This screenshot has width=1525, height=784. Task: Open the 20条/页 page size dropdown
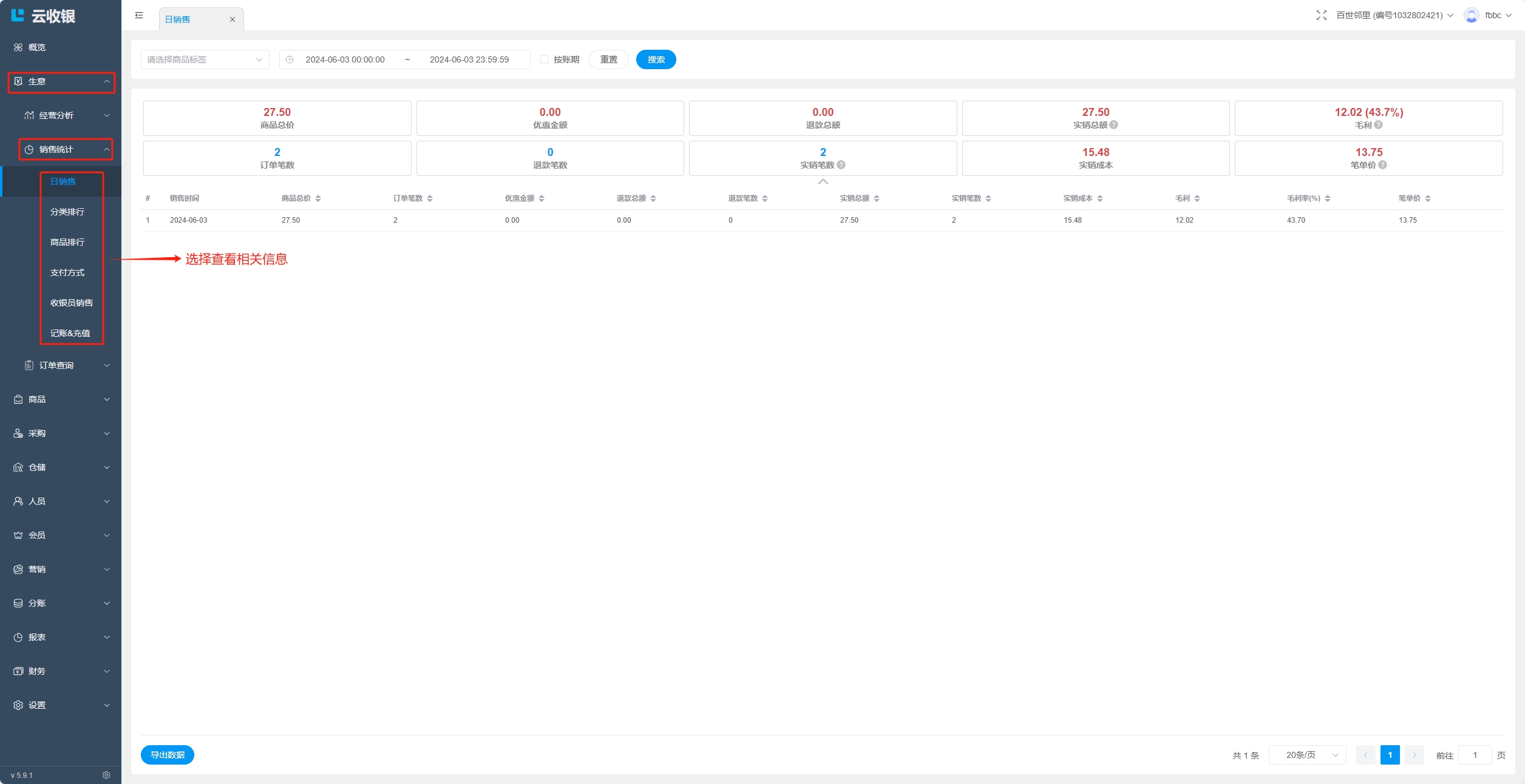tap(1307, 755)
